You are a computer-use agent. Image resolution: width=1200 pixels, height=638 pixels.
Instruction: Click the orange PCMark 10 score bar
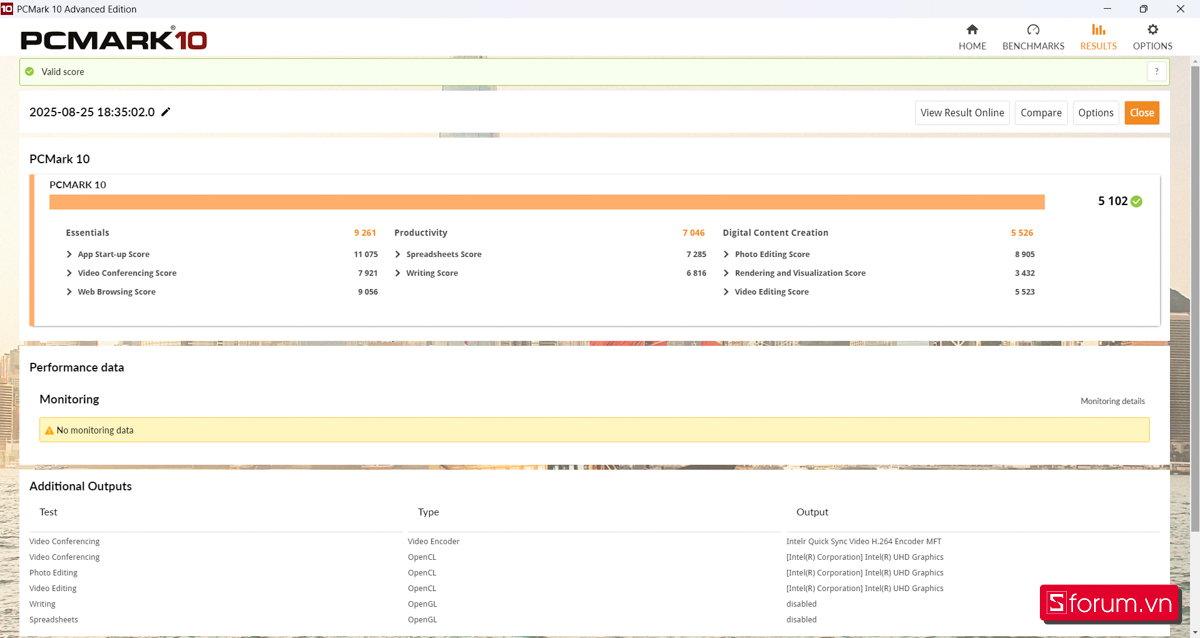coord(547,202)
